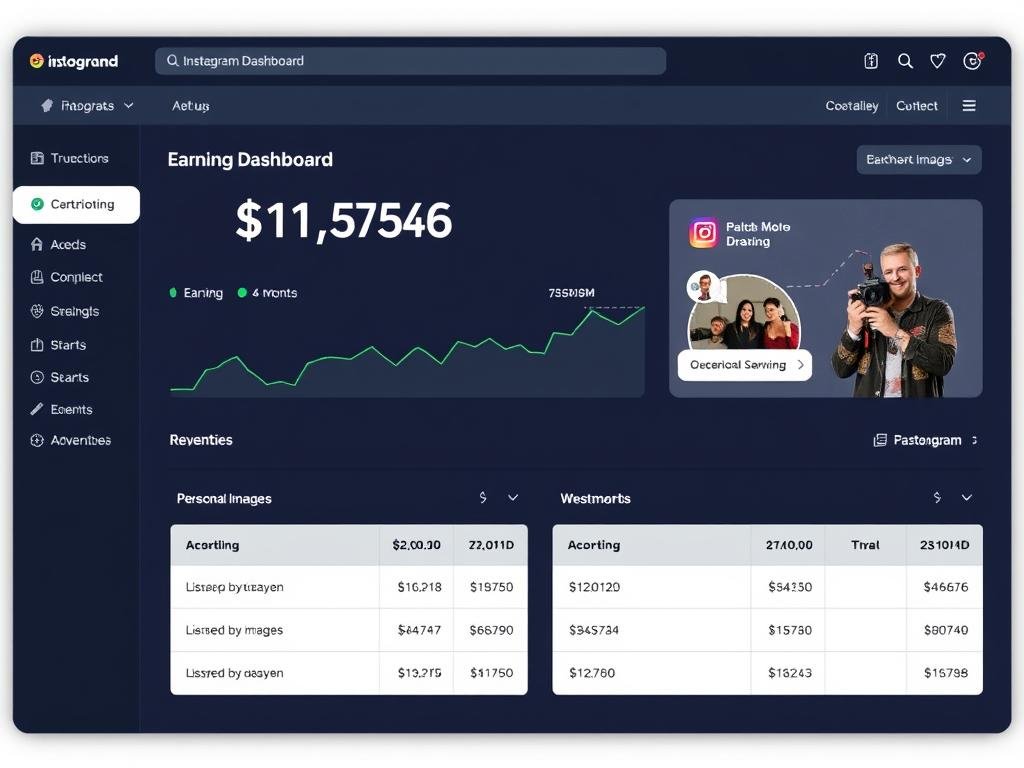Open the hamburger menu at top right

(969, 105)
